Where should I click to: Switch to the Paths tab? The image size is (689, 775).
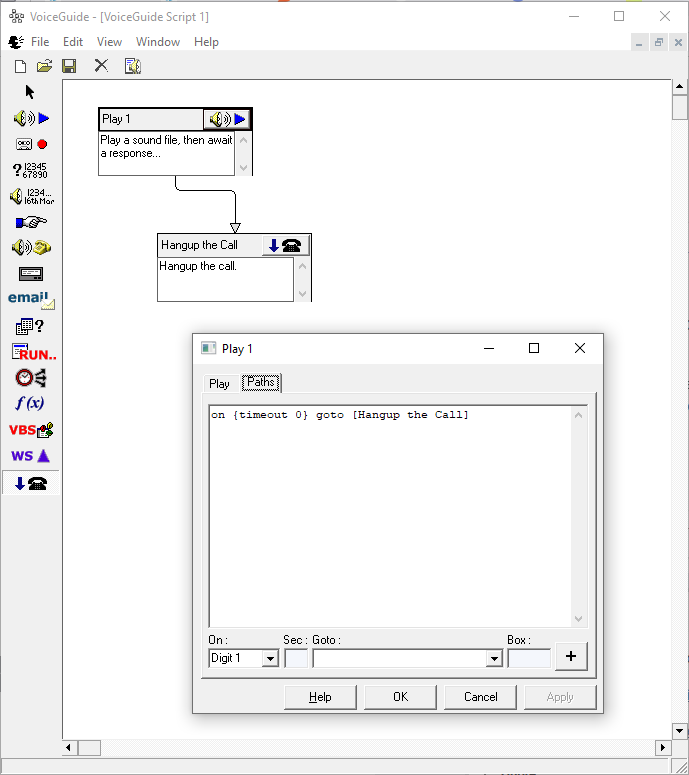(260, 382)
